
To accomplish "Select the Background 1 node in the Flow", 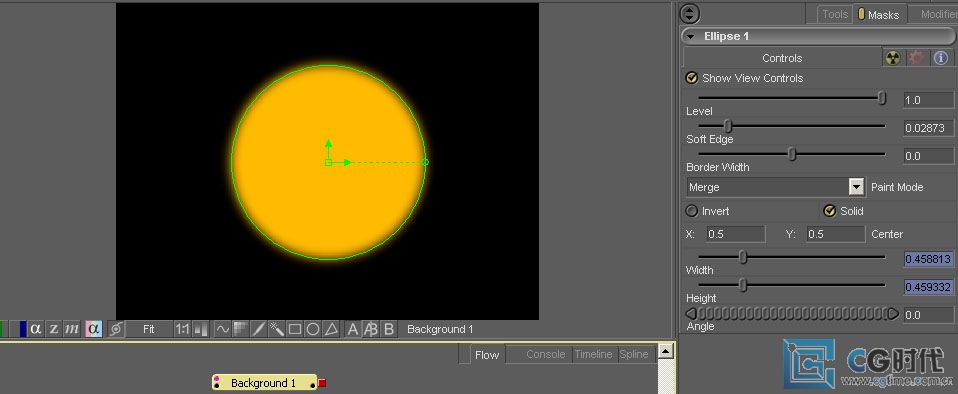I will coord(263,383).
